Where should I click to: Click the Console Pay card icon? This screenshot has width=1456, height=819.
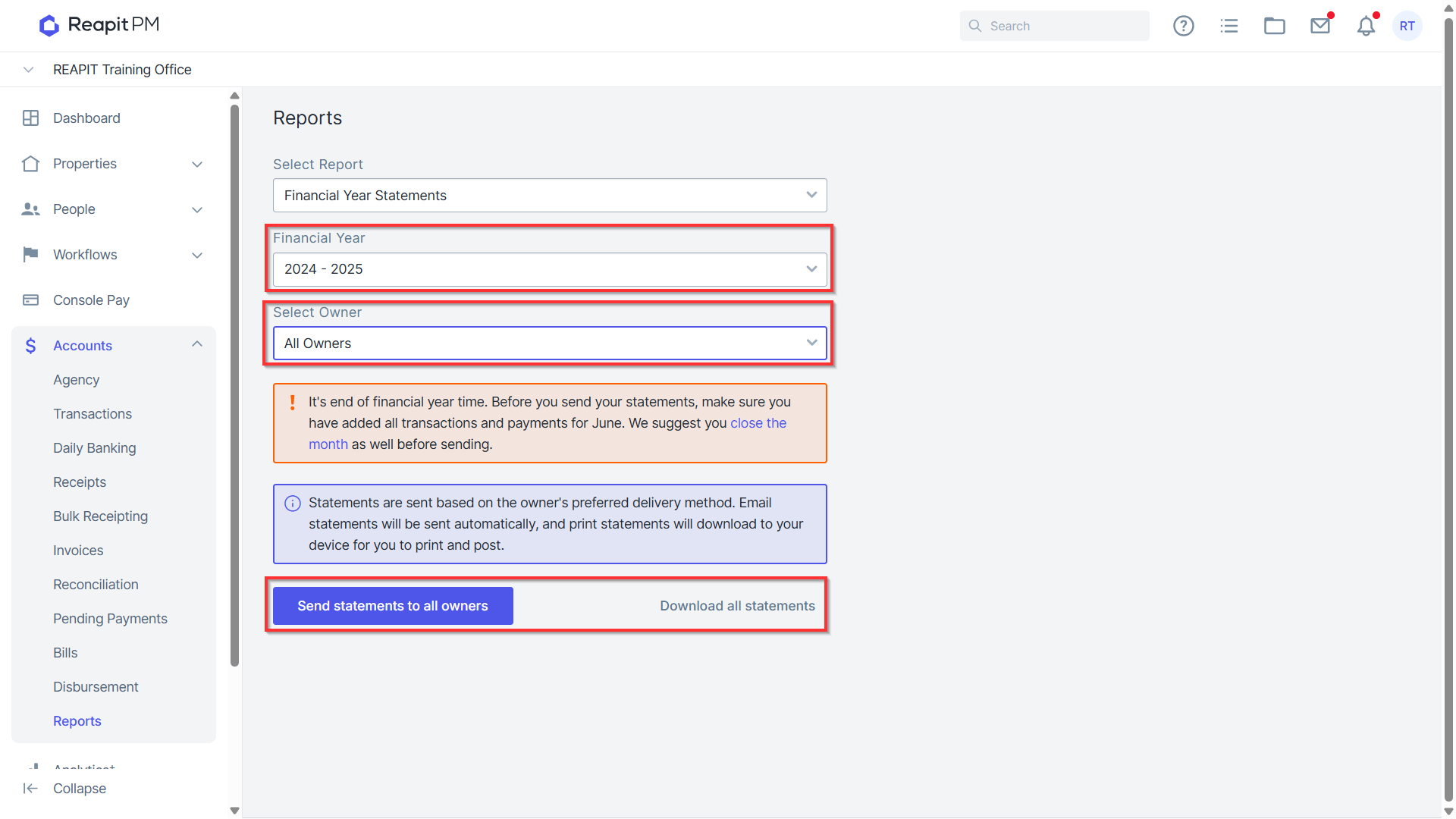(x=30, y=300)
